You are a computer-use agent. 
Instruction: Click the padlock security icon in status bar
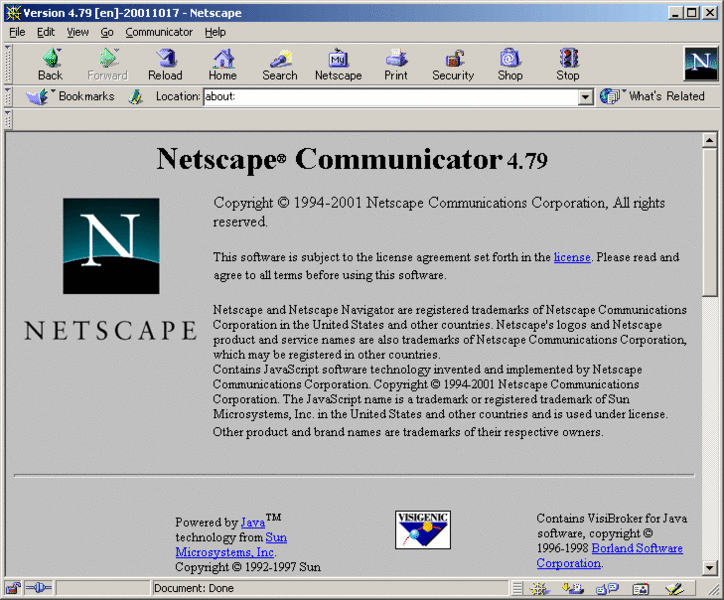13,588
